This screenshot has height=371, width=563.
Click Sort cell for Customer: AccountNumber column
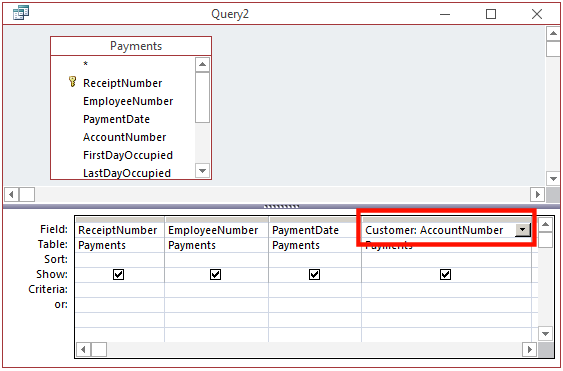click(447, 260)
